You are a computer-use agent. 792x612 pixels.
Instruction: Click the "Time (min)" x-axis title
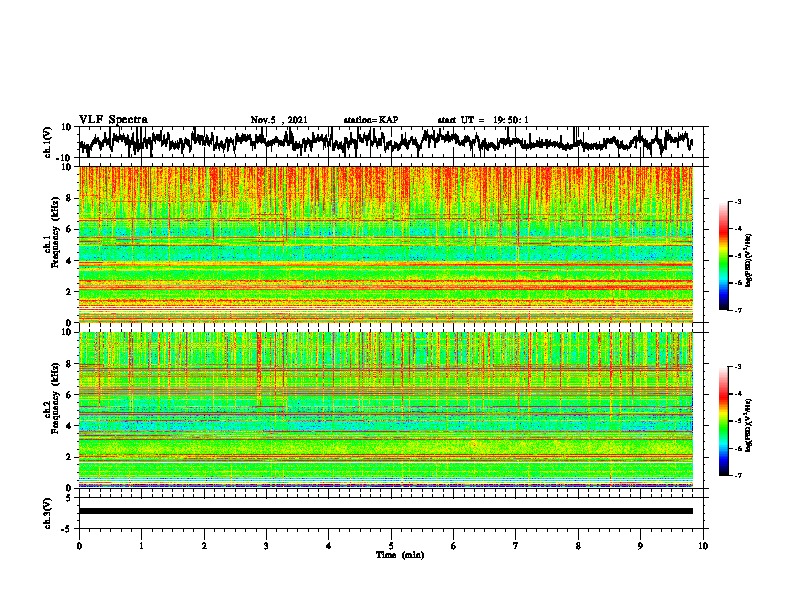pos(400,555)
